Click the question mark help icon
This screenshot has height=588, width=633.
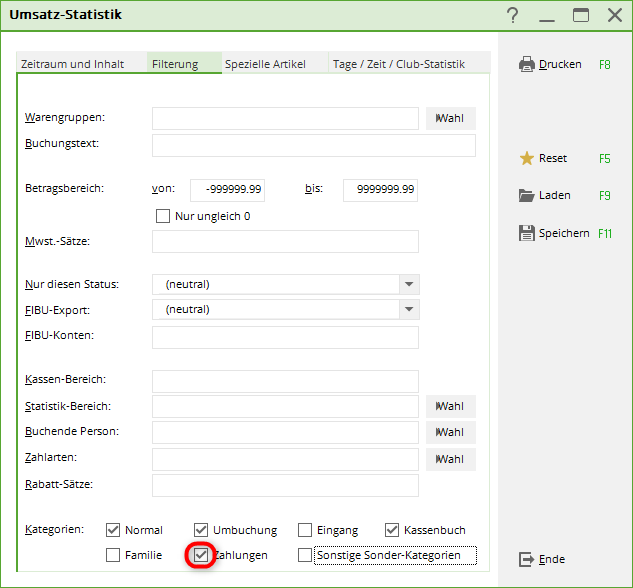coord(513,15)
